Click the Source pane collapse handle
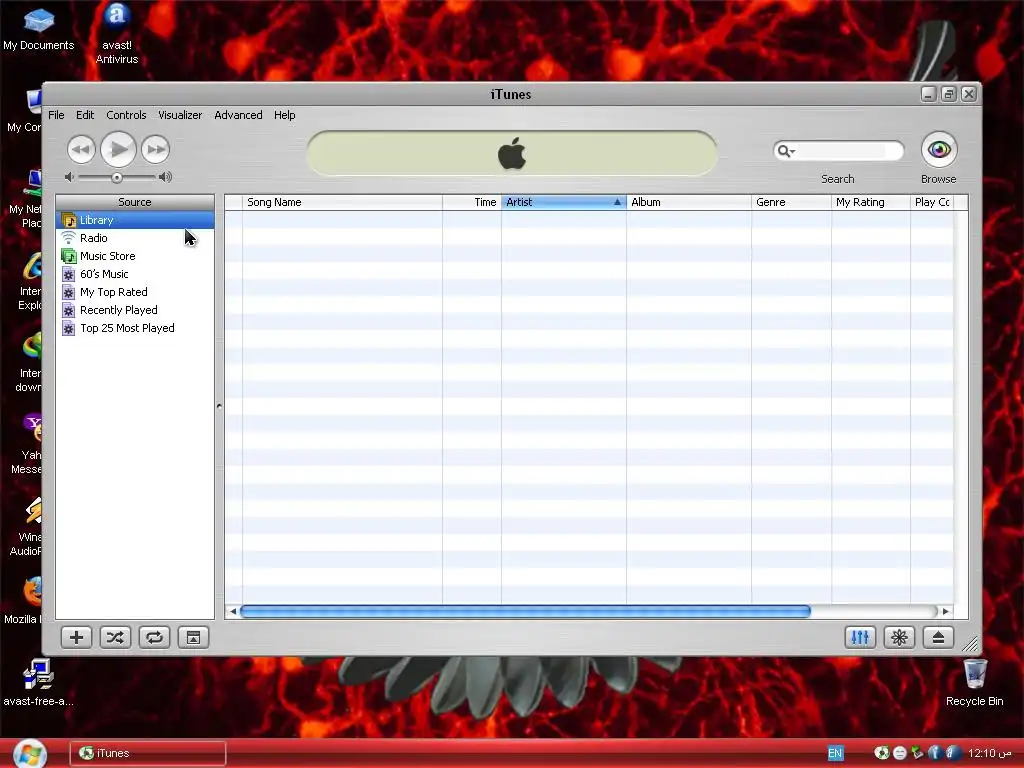This screenshot has height=768, width=1024. [219, 406]
